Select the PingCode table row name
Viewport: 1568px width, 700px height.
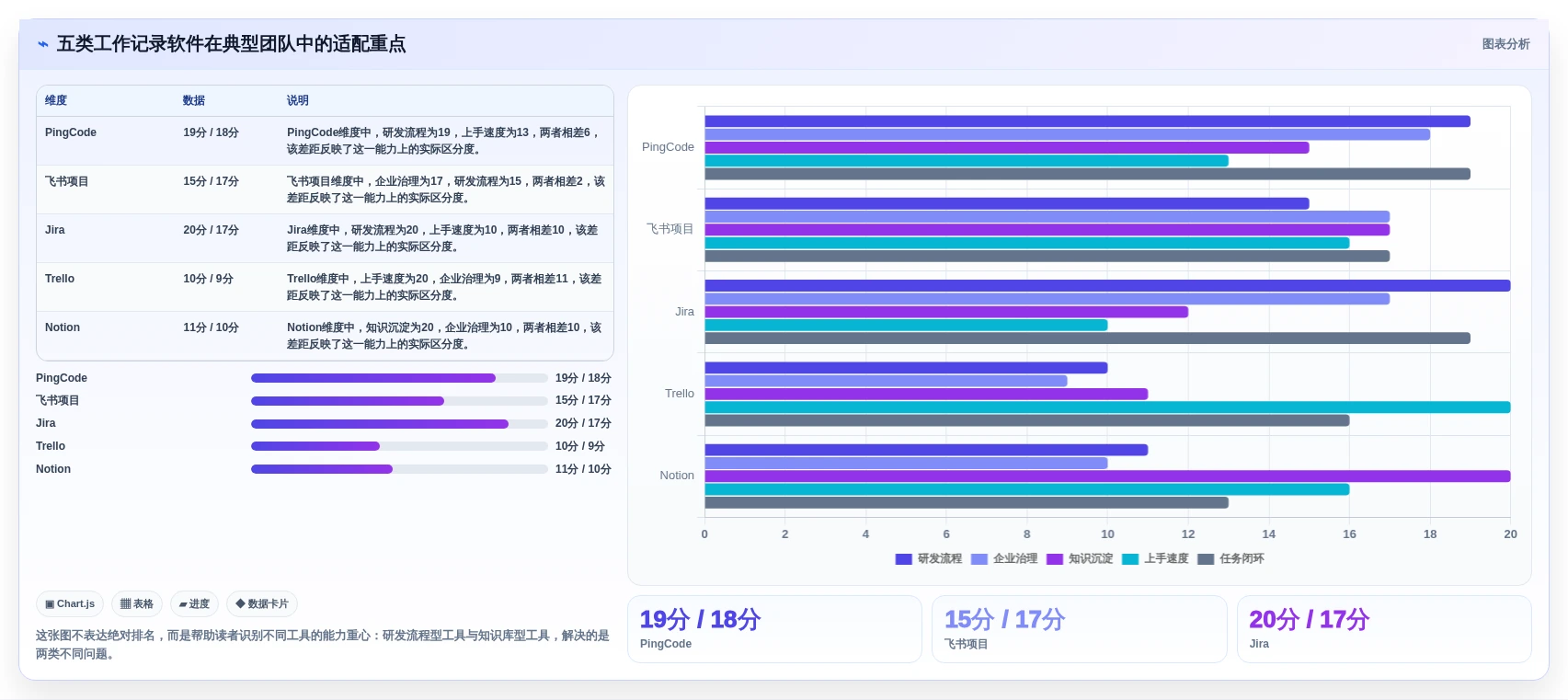tap(71, 132)
